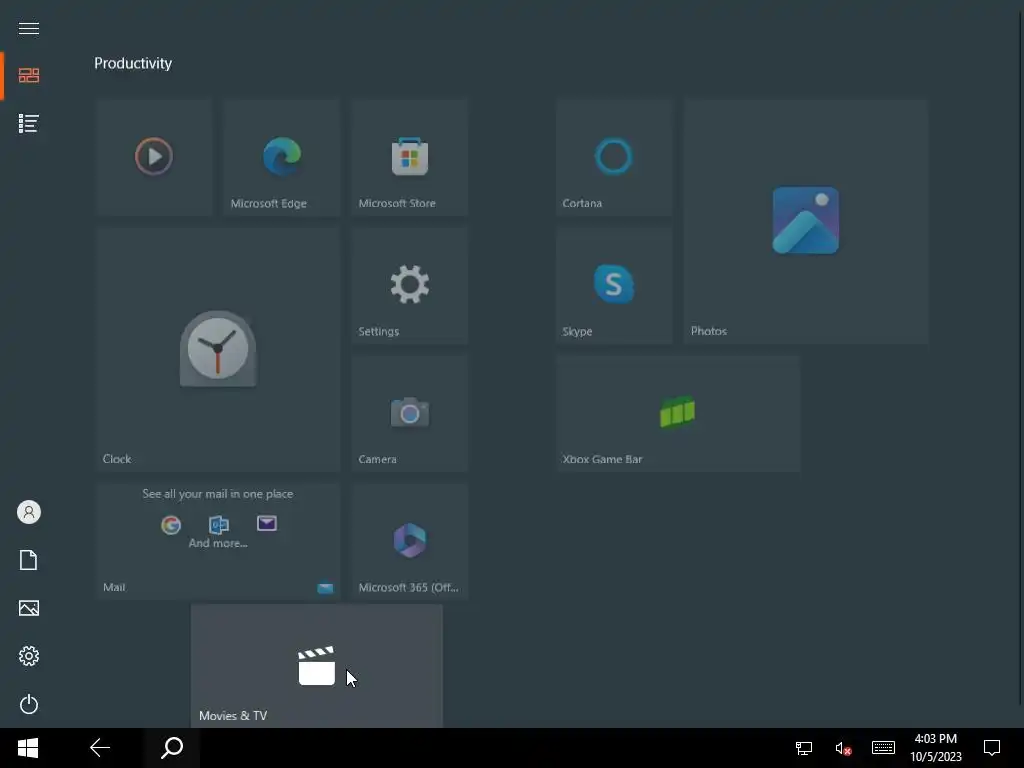This screenshot has width=1024, height=768.
Task: Open the Mail tile
Action: pos(217,541)
